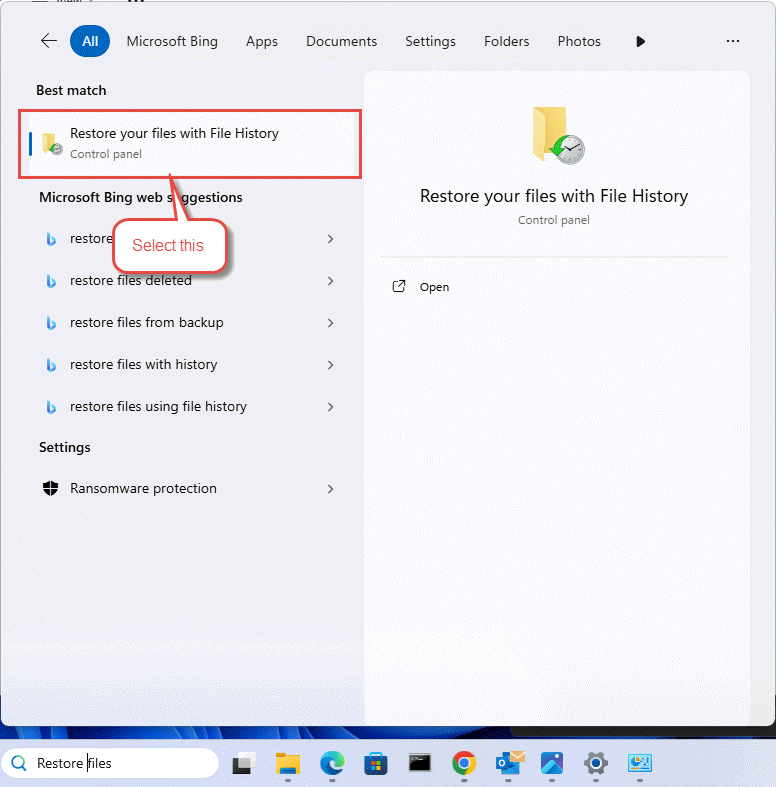Click the File History icon in best match
Screen dimensions: 776x787
click(x=52, y=144)
